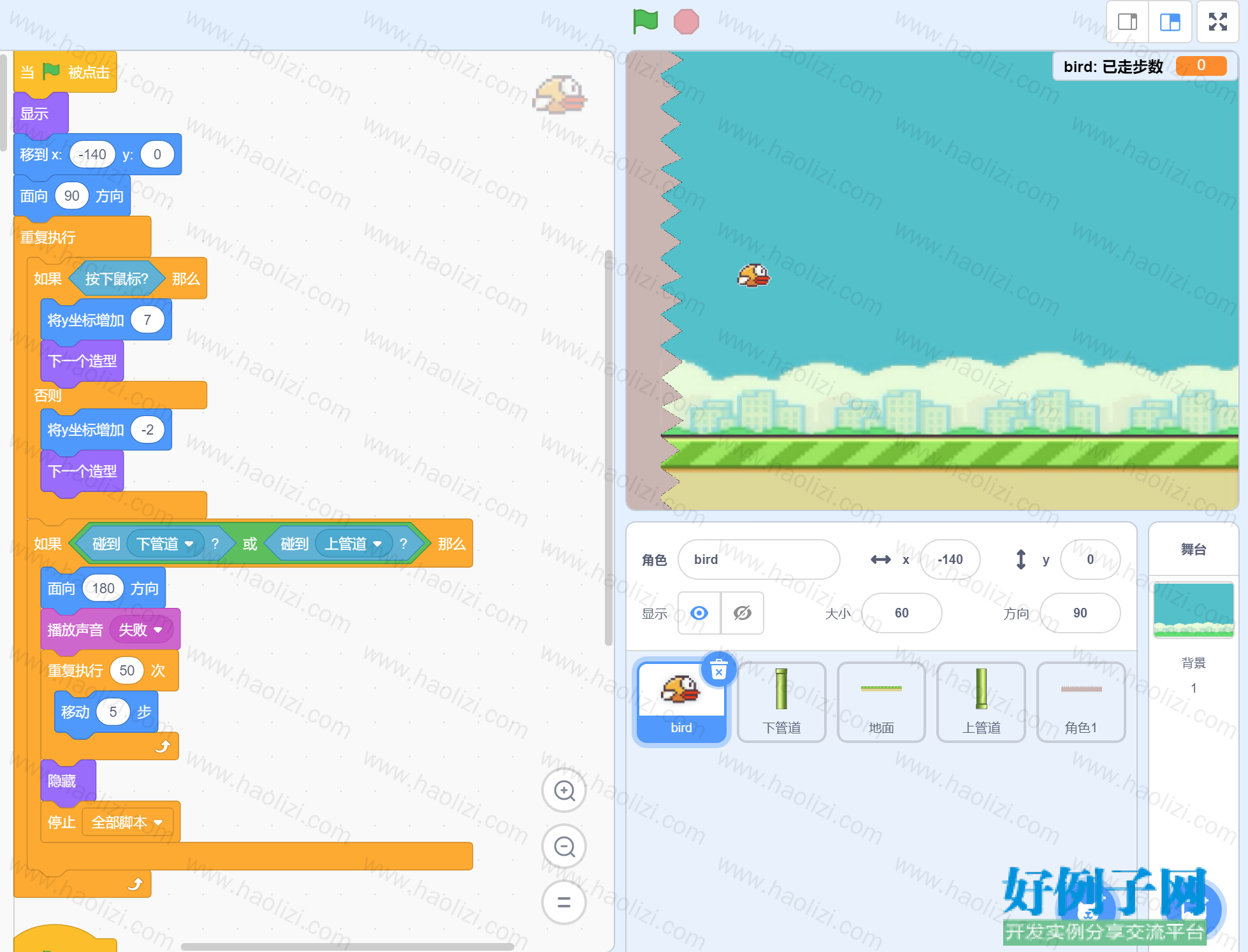This screenshot has width=1248, height=952.
Task: Edit the sprite y position field
Action: pos(1091,559)
